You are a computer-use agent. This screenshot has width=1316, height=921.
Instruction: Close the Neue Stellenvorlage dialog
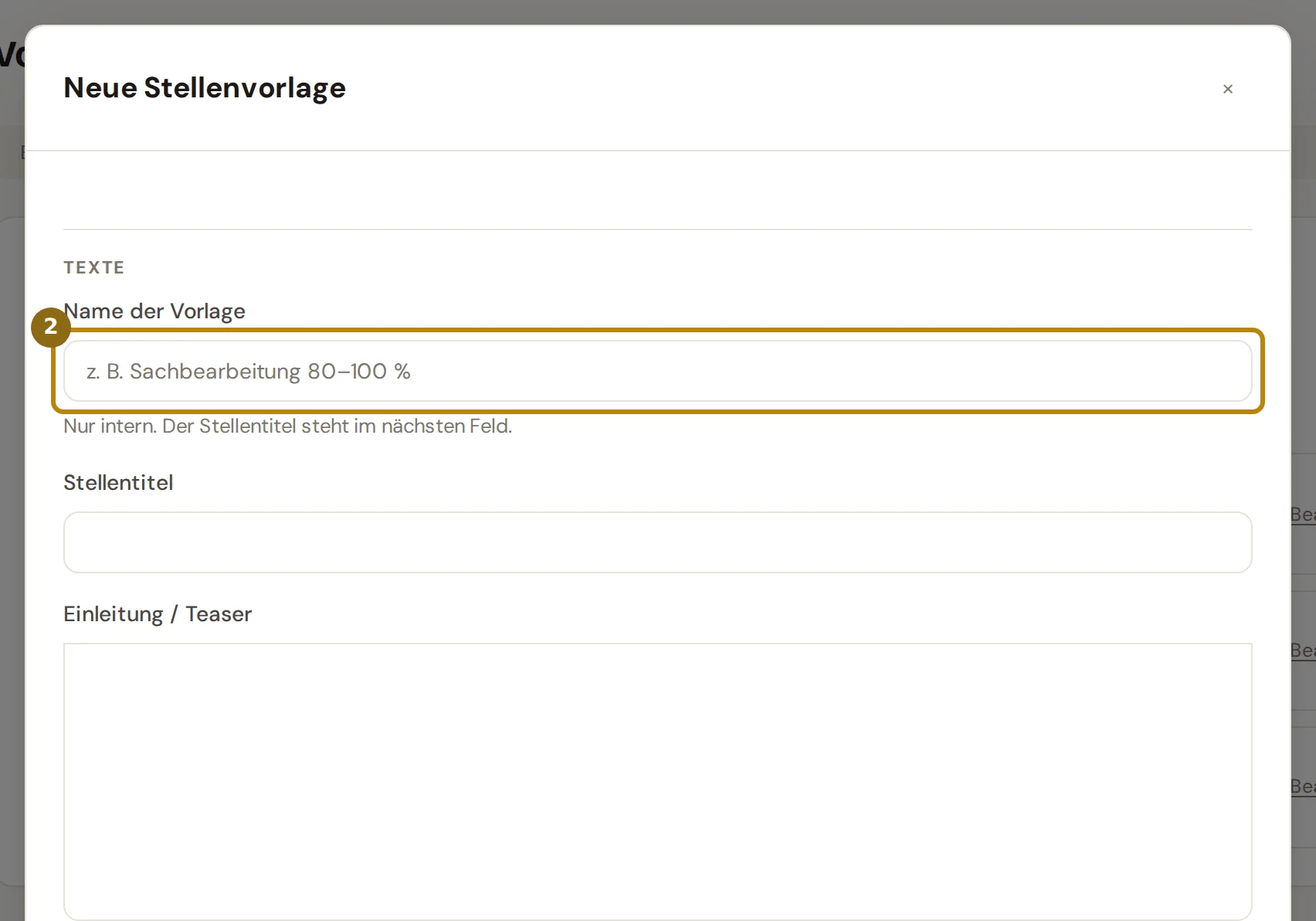click(1228, 89)
